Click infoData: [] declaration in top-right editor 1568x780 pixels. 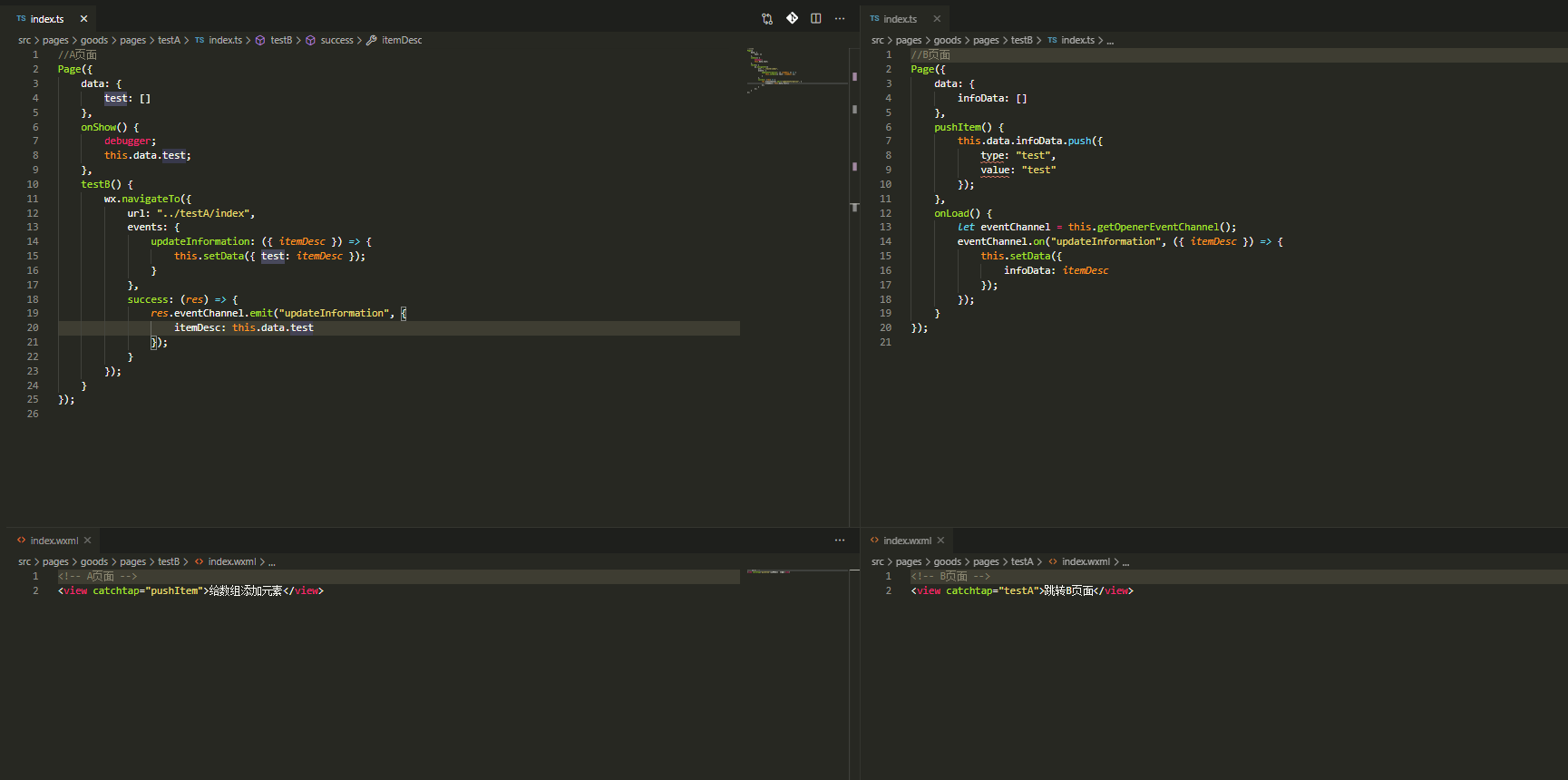click(x=992, y=98)
